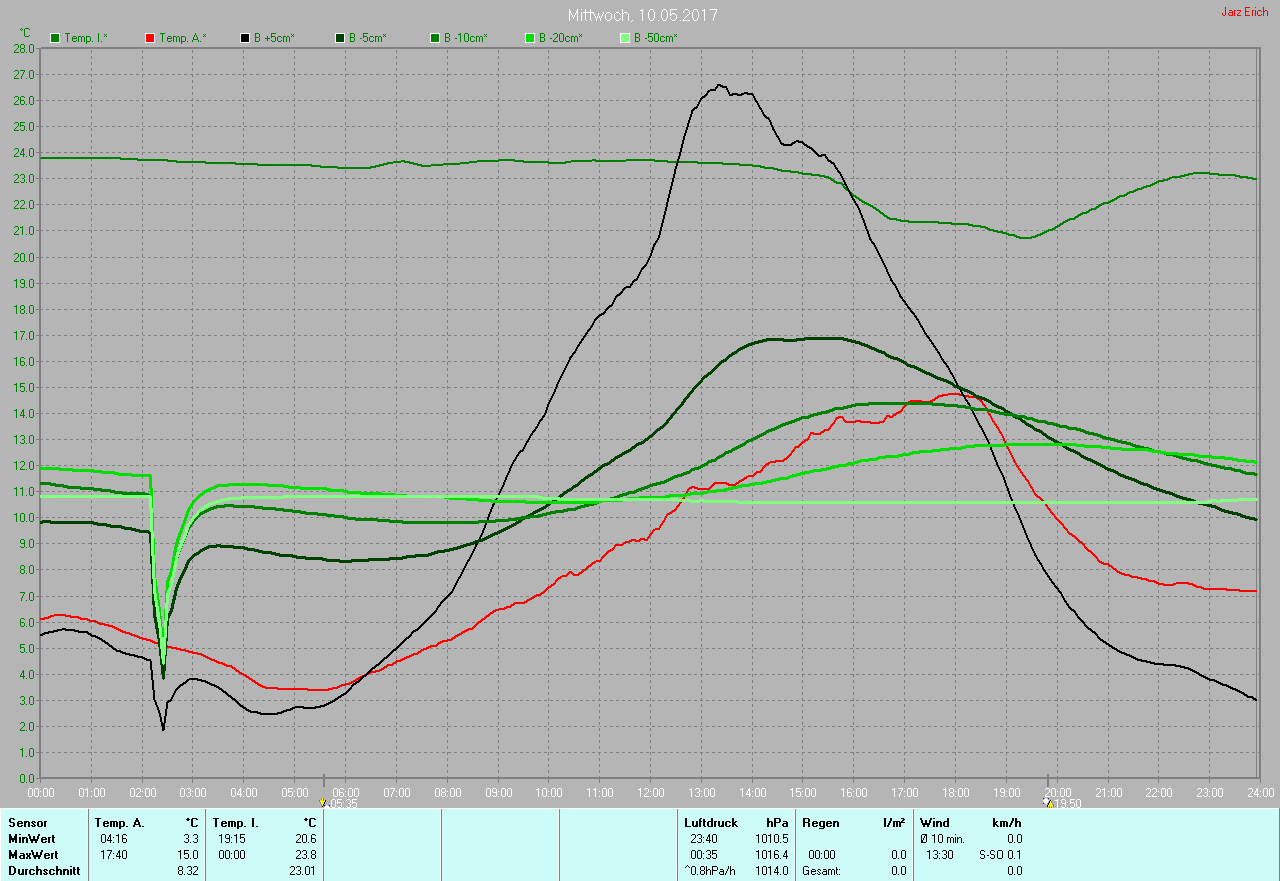
Task: Click the wind direction entry 'S-SO 0.1'
Action: (x=1000, y=855)
